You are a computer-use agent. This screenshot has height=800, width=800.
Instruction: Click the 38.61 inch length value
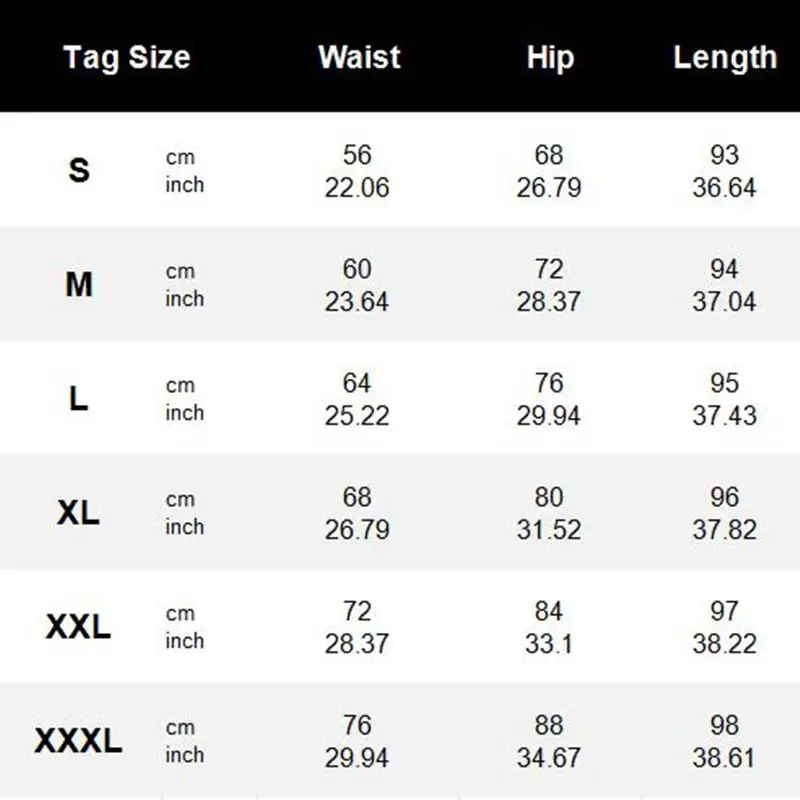725,758
